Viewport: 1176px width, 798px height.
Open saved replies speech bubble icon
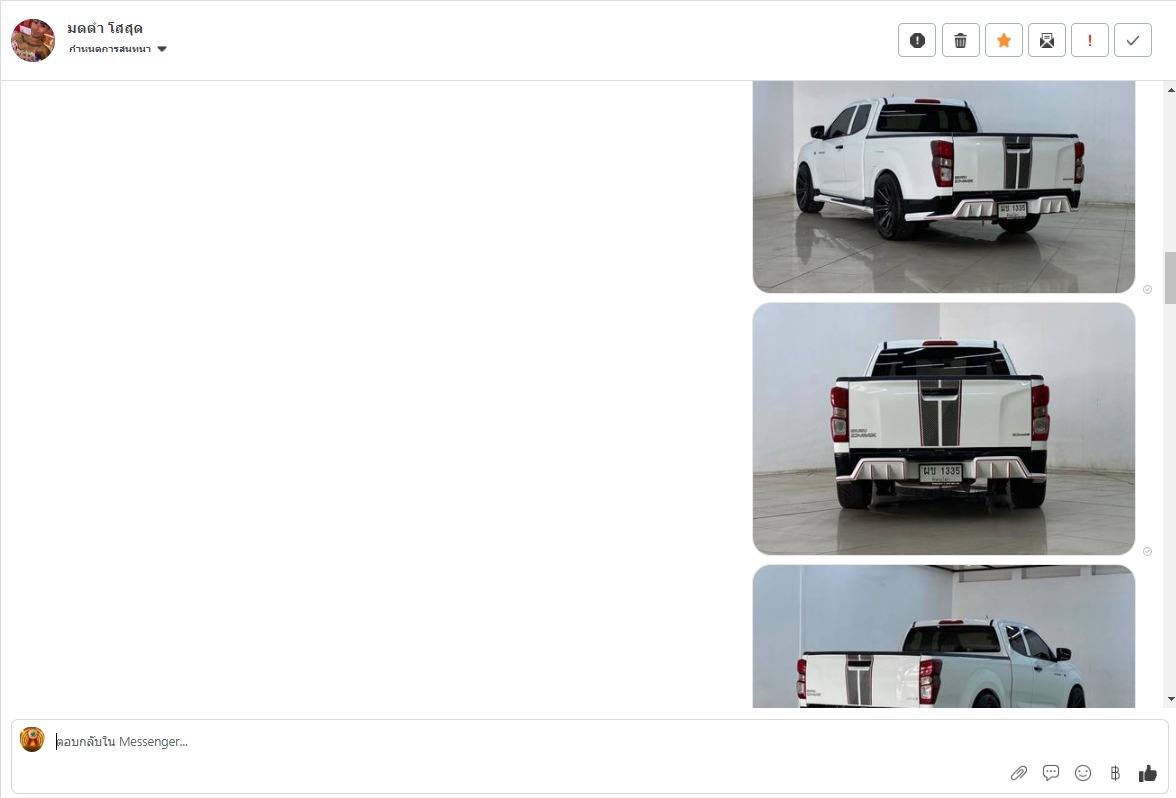[1051, 772]
